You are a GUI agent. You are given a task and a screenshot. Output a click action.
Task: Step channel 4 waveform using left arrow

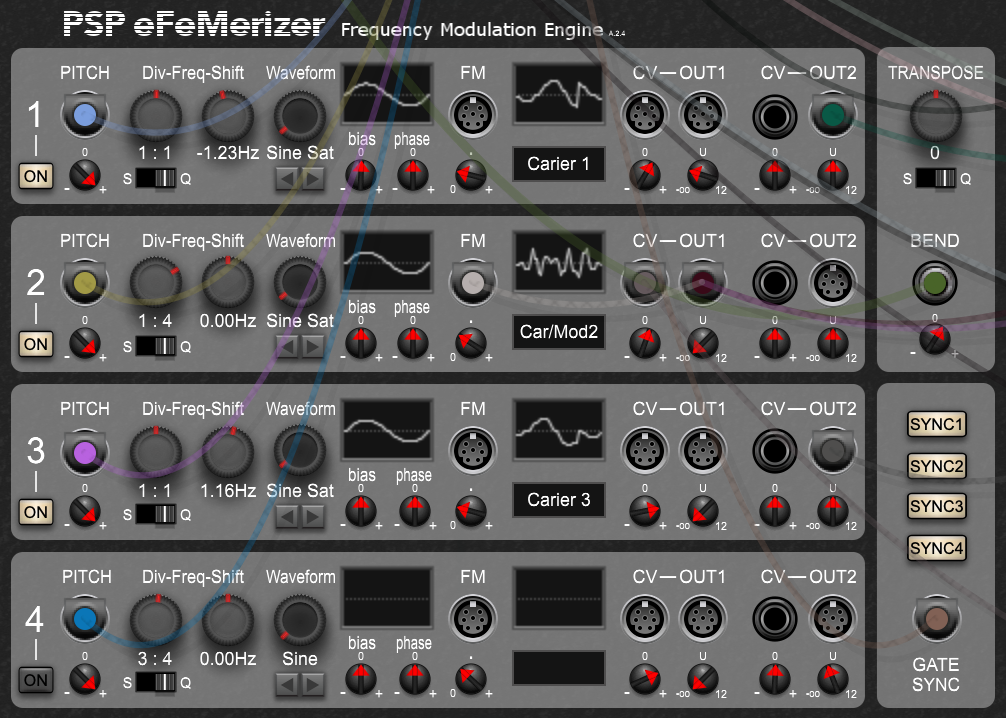pyautogui.click(x=286, y=685)
